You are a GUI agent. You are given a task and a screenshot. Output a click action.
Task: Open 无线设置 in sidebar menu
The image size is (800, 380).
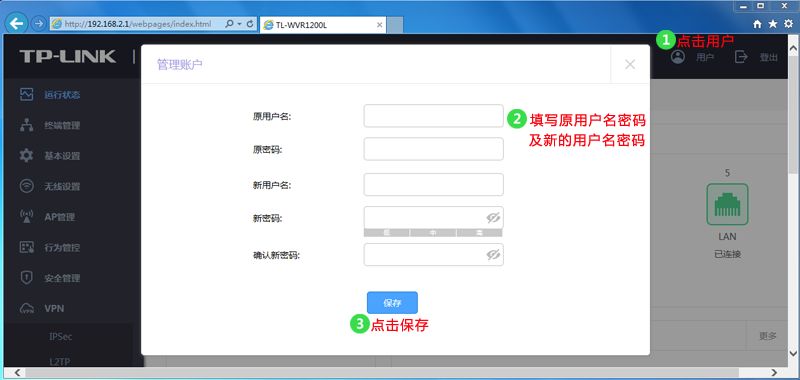pyautogui.click(x=62, y=187)
